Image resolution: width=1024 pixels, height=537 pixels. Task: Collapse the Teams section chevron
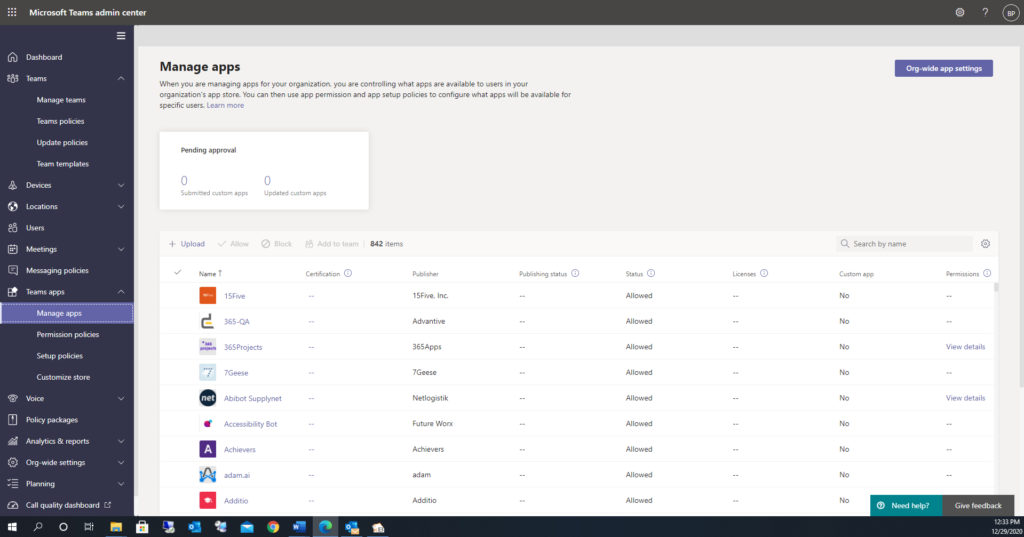(x=121, y=78)
